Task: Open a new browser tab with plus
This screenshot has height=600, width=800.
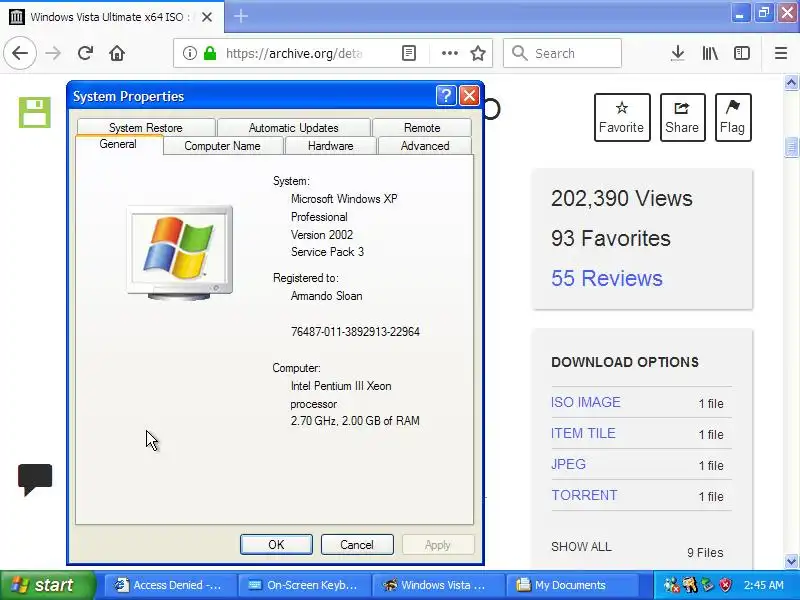Action: (241, 16)
